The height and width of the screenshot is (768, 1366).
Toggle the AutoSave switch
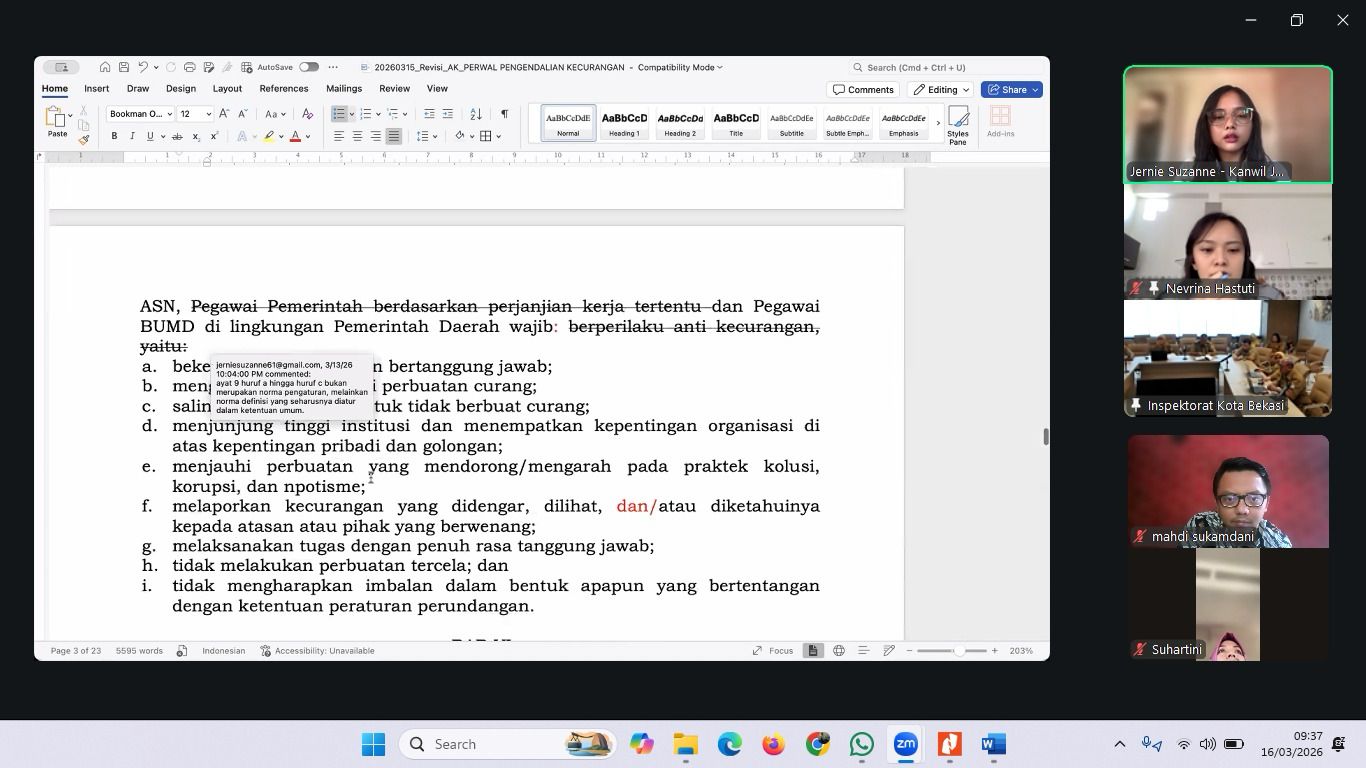tap(309, 67)
